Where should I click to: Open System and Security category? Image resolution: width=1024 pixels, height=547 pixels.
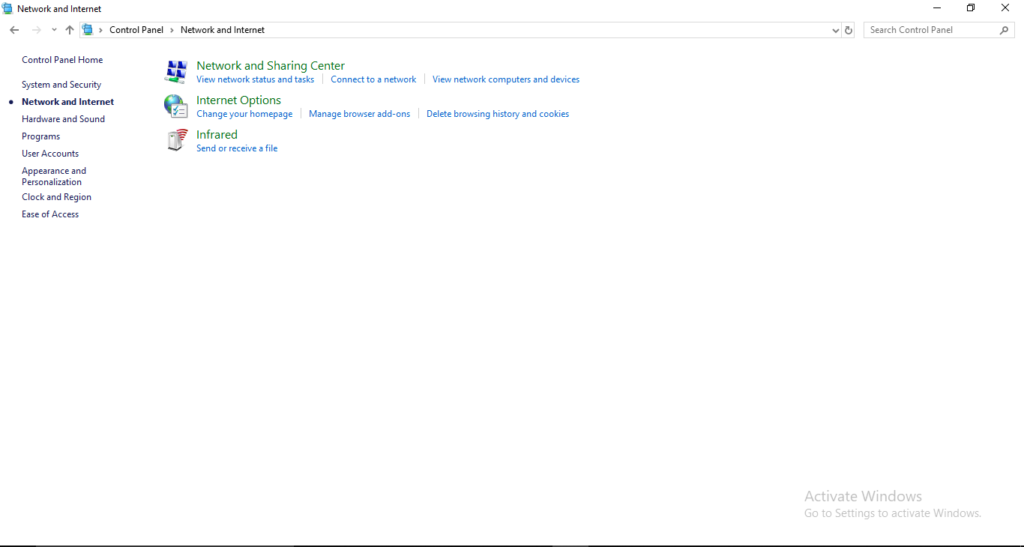[x=61, y=85]
